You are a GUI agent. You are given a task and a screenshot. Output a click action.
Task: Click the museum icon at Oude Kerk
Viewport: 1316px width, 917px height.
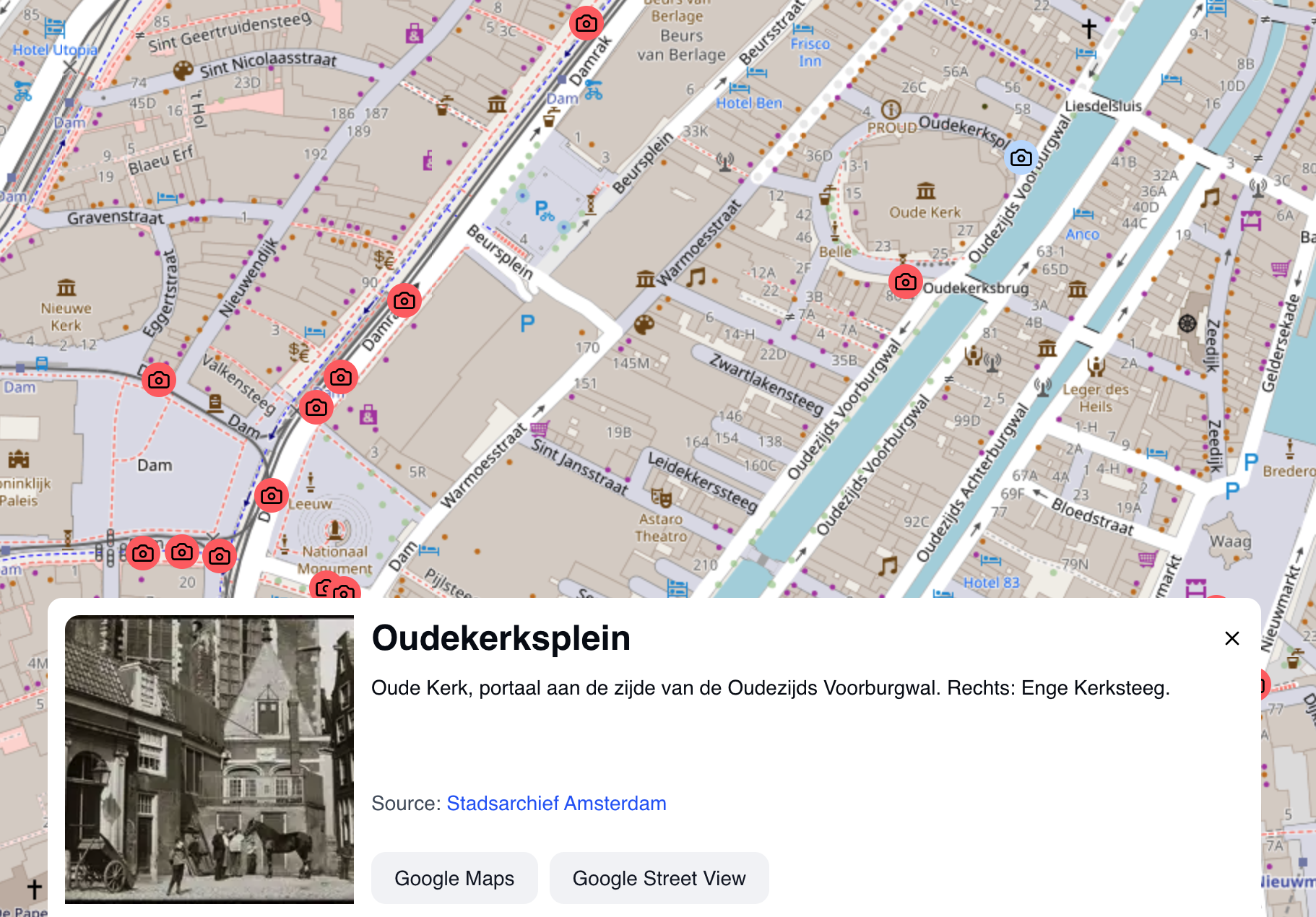pyautogui.click(x=925, y=192)
